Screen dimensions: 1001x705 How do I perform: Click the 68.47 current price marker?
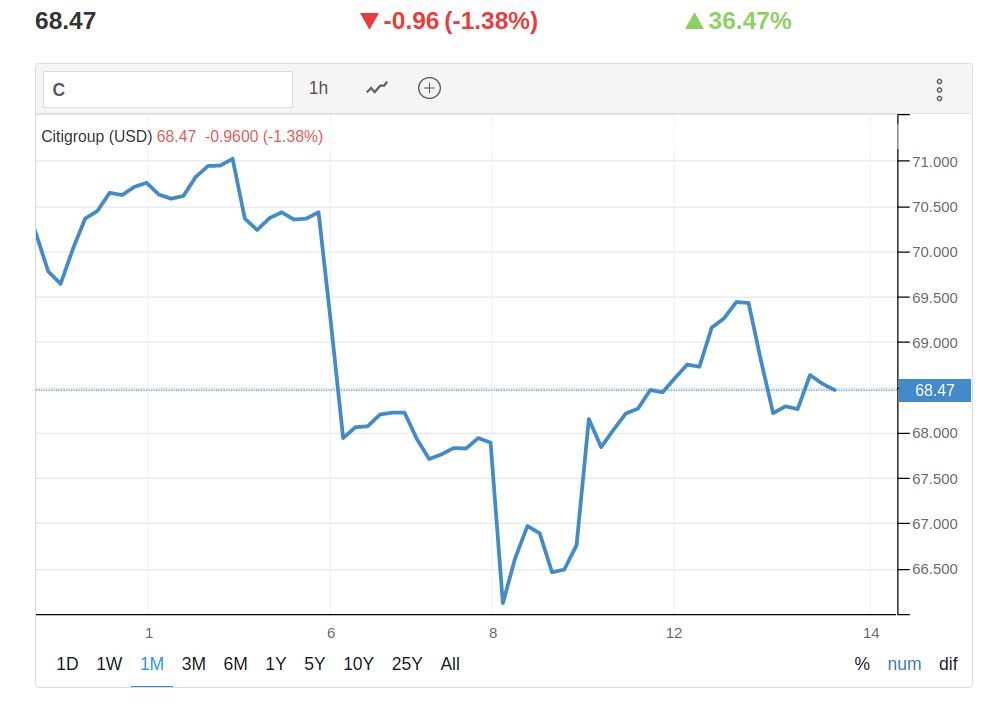[935, 390]
